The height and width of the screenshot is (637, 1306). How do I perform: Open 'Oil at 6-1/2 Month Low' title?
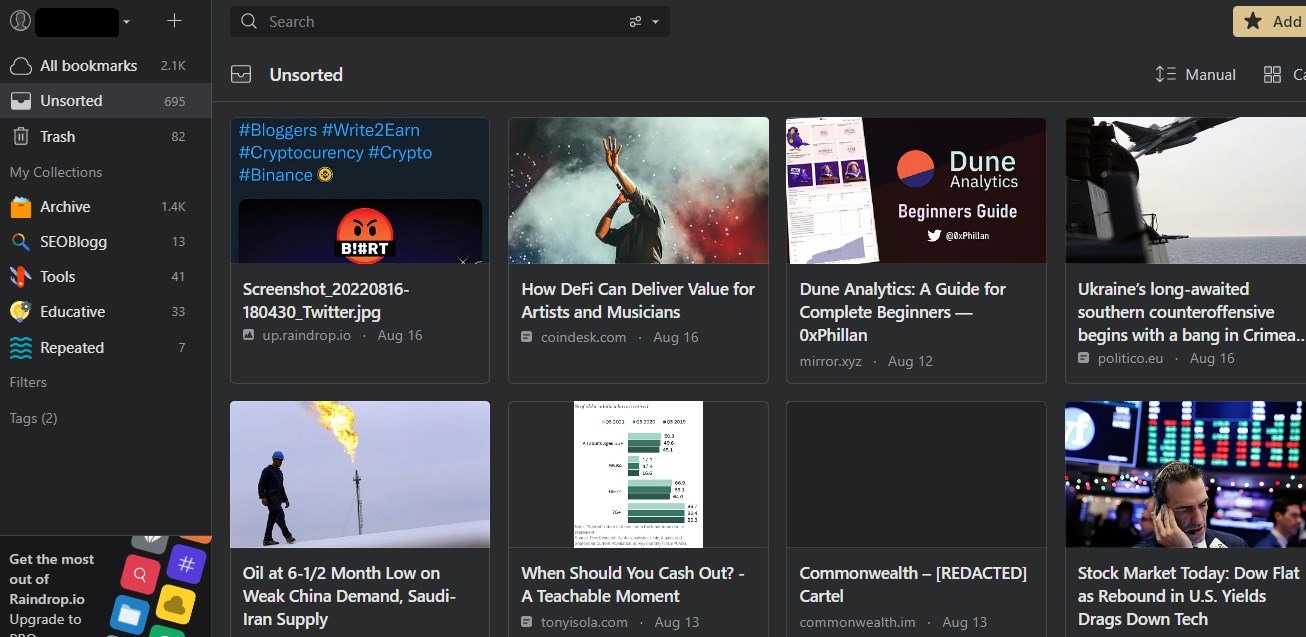349,596
